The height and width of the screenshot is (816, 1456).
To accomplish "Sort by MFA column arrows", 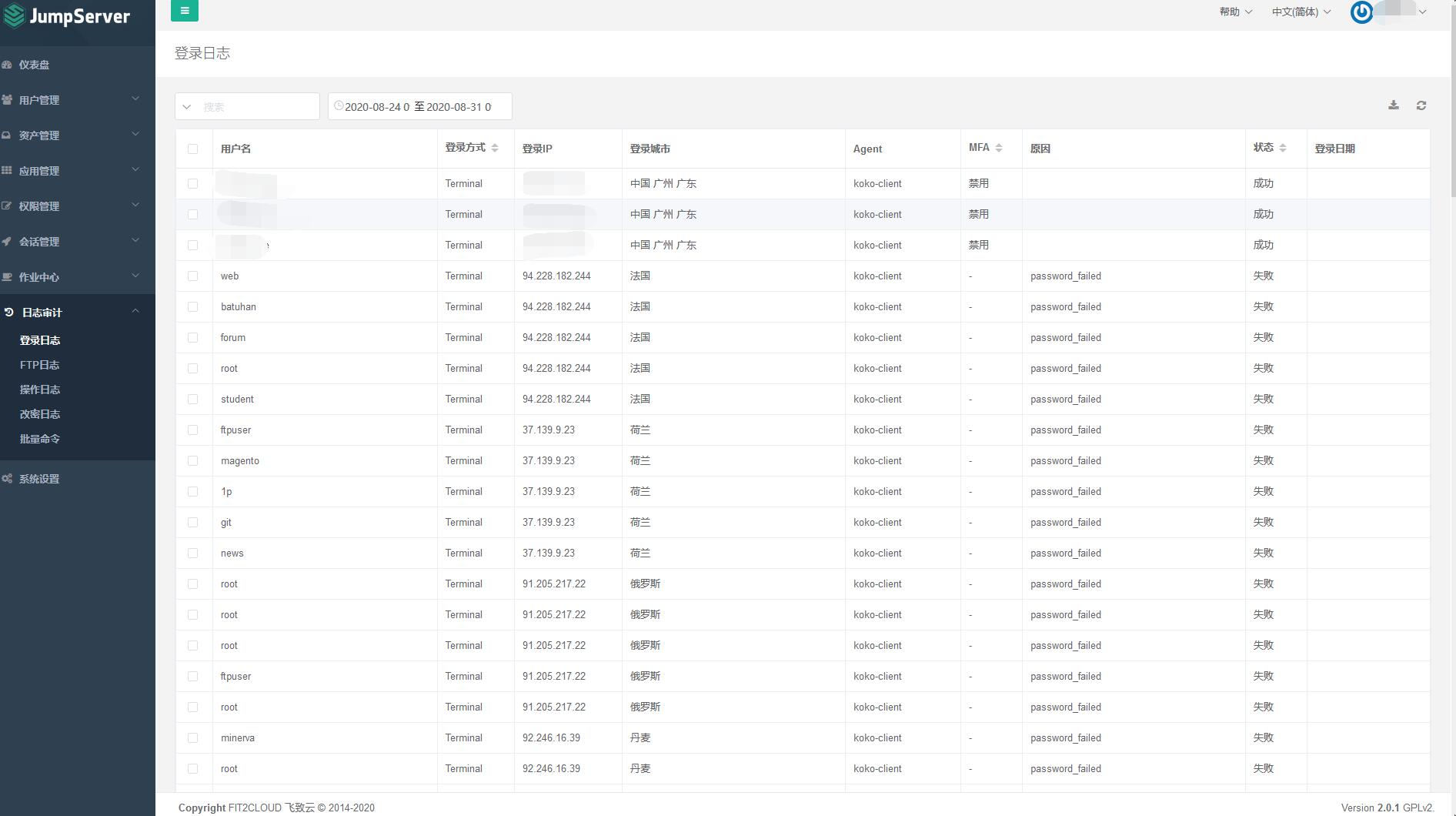I will coord(999,148).
